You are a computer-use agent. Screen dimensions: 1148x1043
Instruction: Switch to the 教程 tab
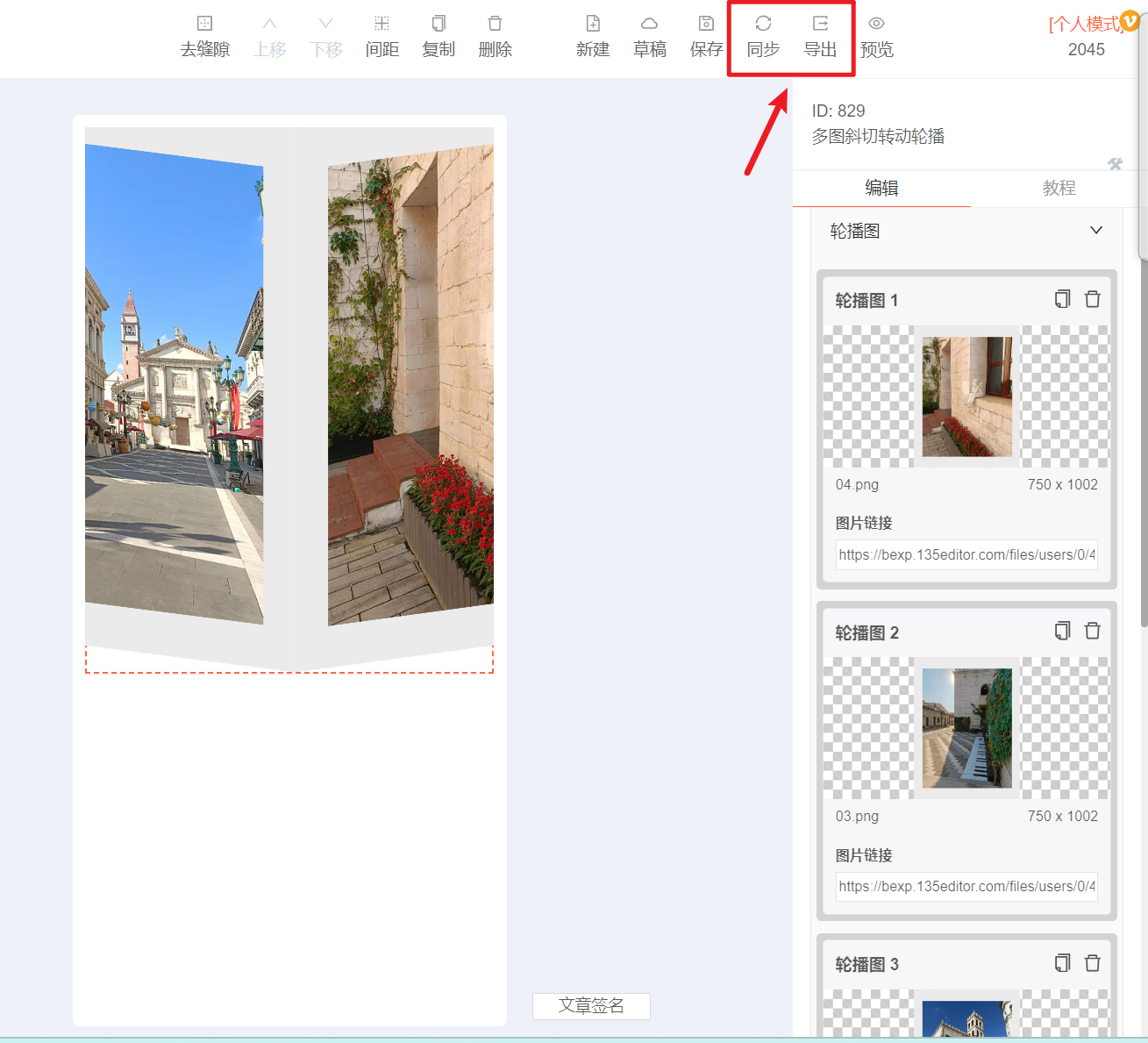(1059, 188)
